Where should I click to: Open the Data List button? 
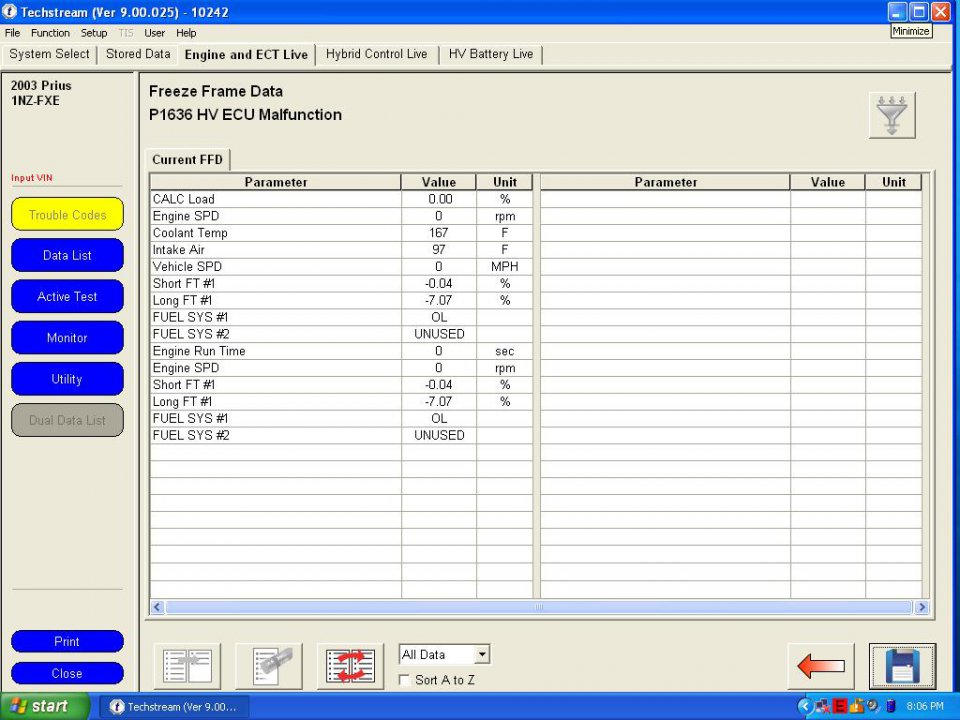point(67,255)
